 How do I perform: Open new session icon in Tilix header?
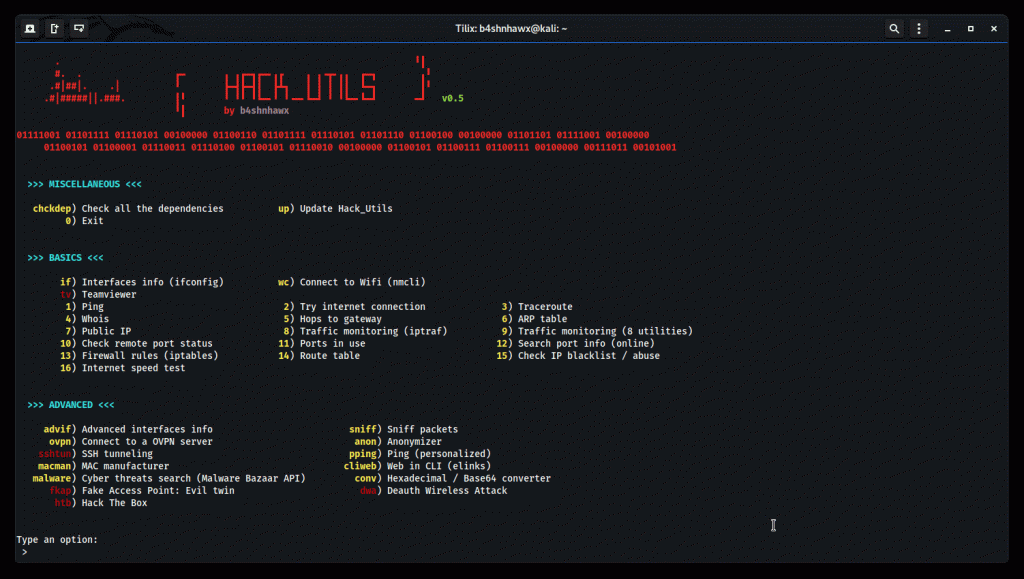[30, 29]
